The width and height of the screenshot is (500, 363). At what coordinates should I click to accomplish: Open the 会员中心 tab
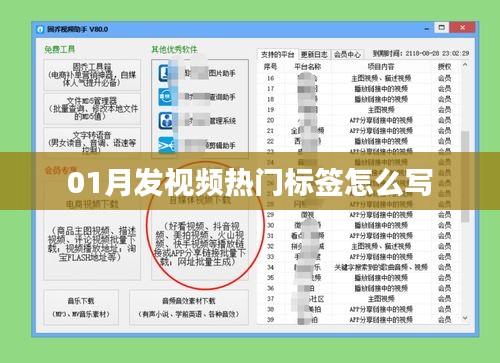coord(347,54)
